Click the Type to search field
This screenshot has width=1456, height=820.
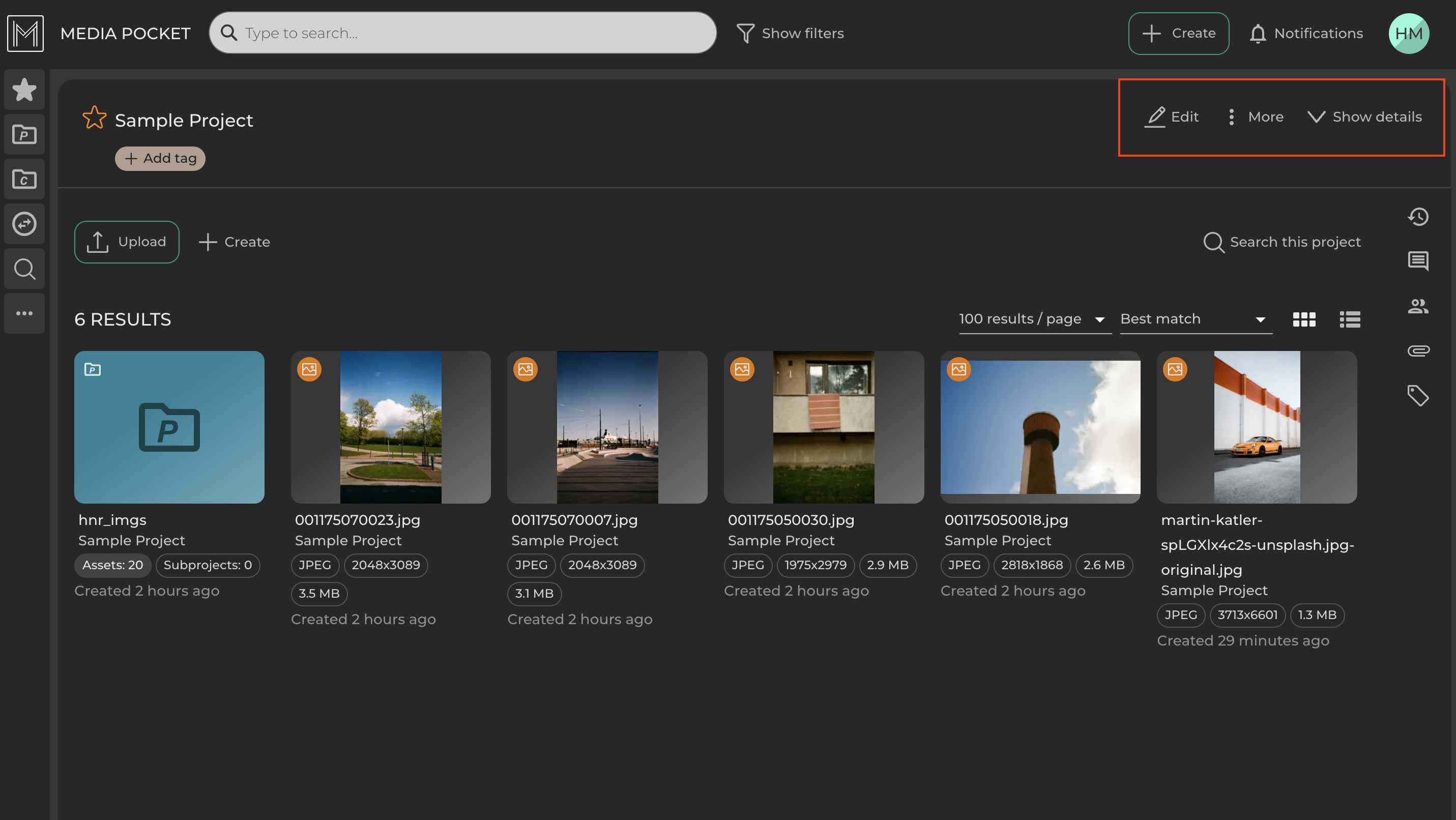click(463, 33)
